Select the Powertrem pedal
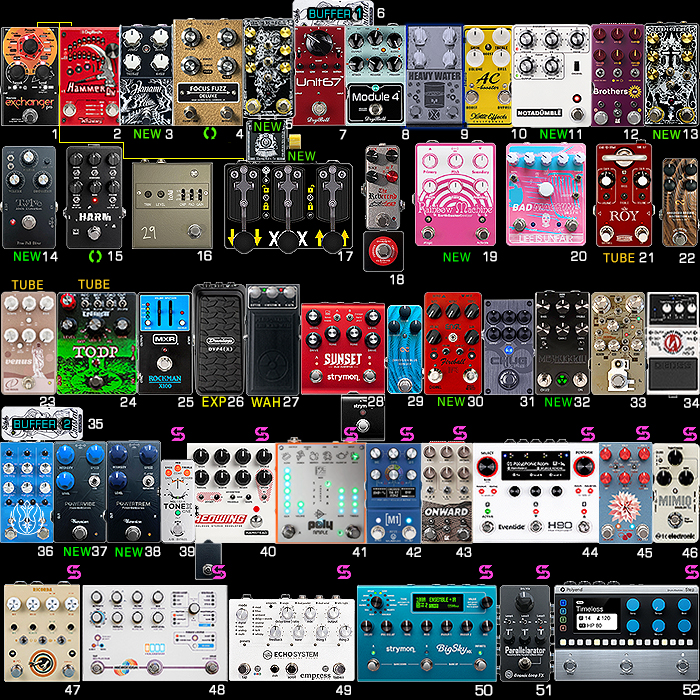The width and height of the screenshot is (700, 700). 133,492
